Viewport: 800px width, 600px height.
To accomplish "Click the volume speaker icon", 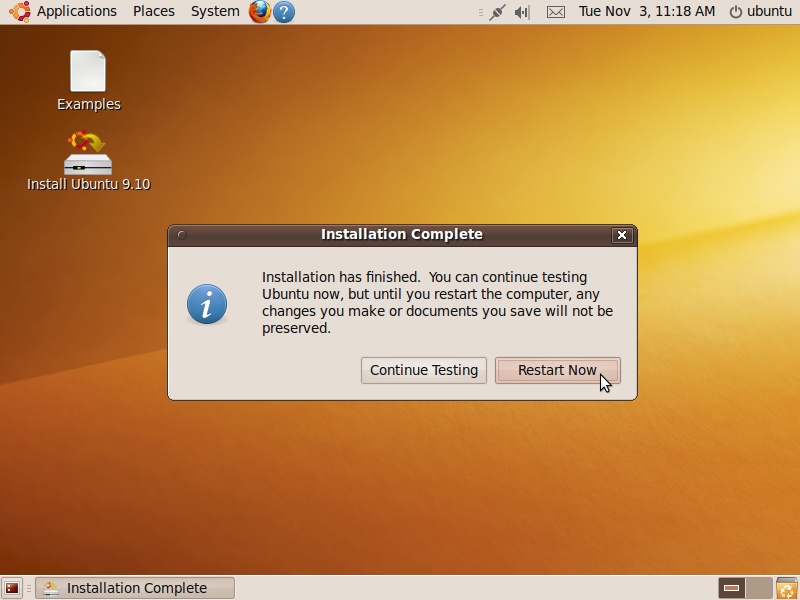I will (x=521, y=12).
